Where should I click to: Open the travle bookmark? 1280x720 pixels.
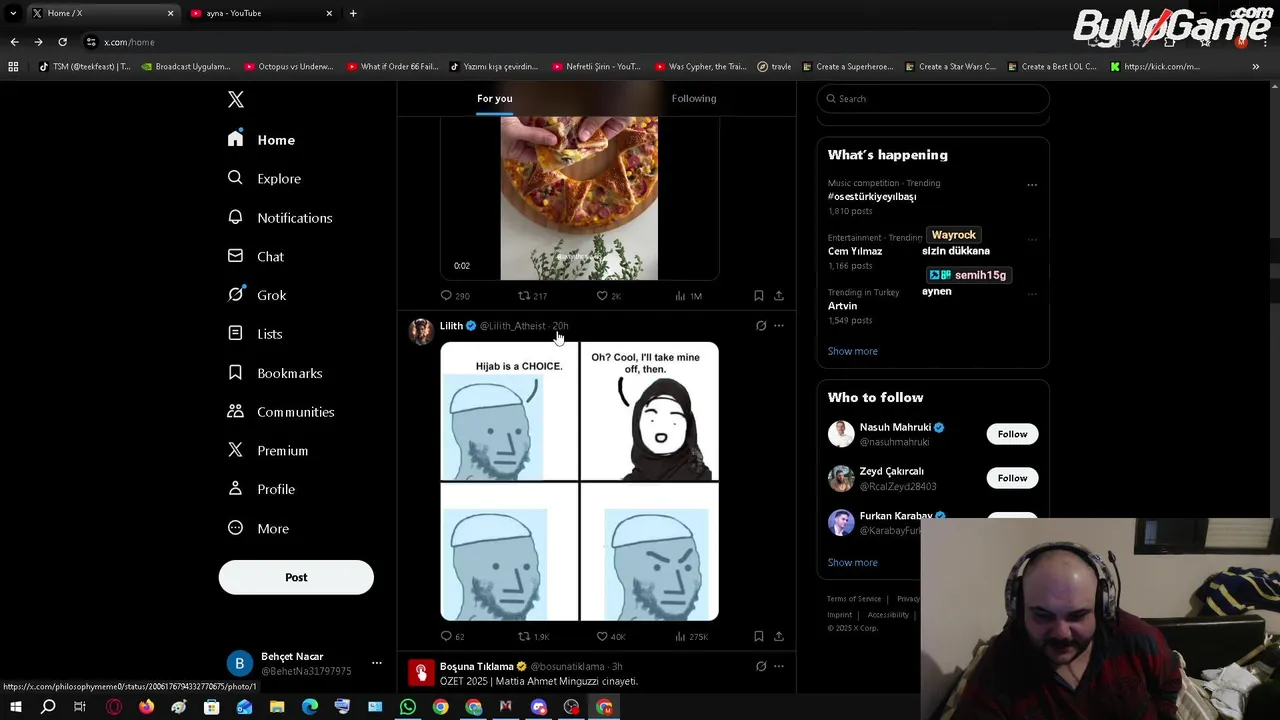(774, 67)
